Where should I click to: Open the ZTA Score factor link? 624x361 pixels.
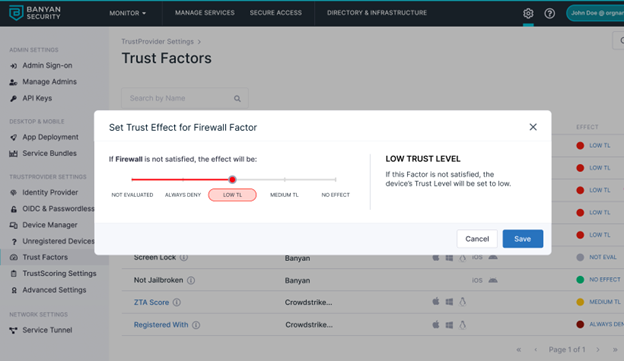click(151, 302)
